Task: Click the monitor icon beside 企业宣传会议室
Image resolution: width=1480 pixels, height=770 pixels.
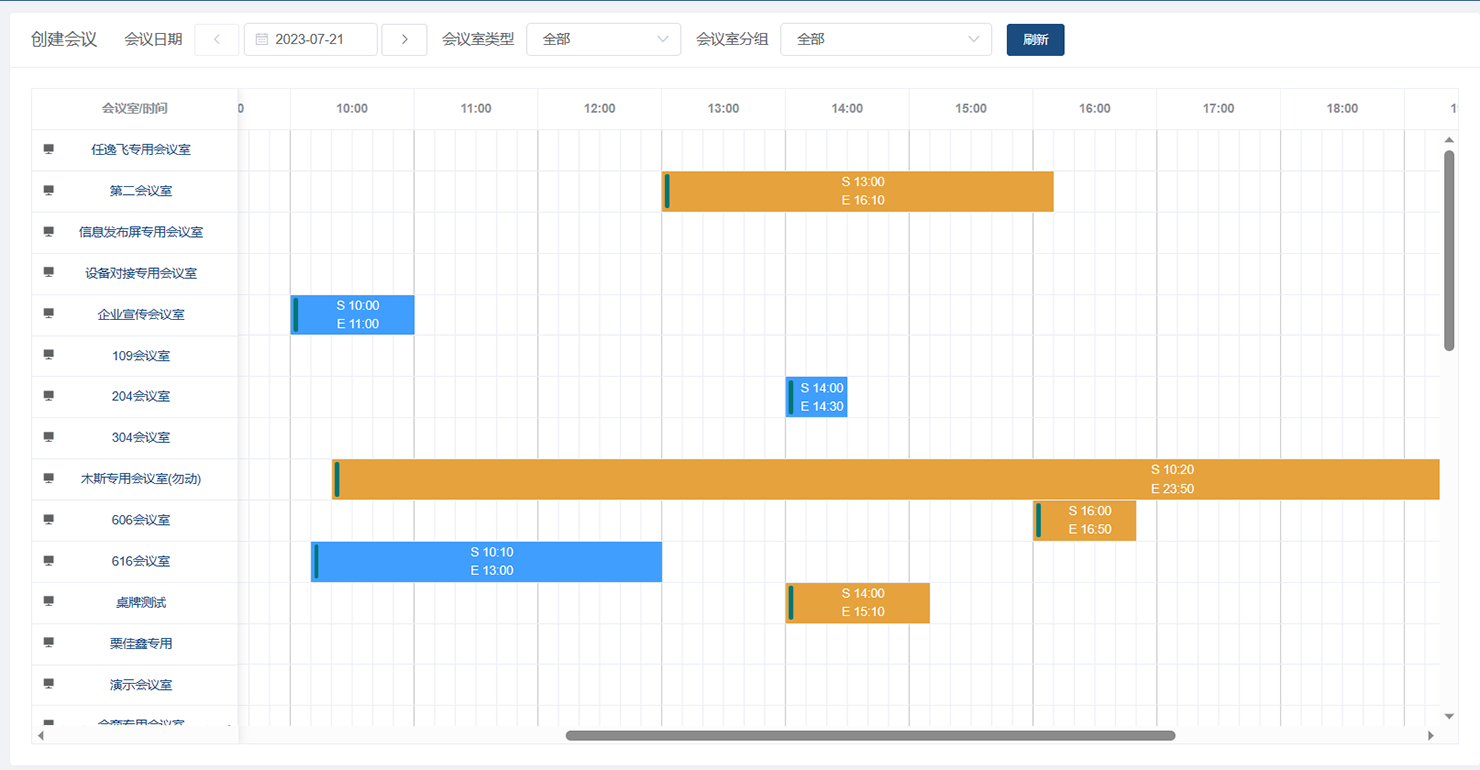Action: point(48,313)
